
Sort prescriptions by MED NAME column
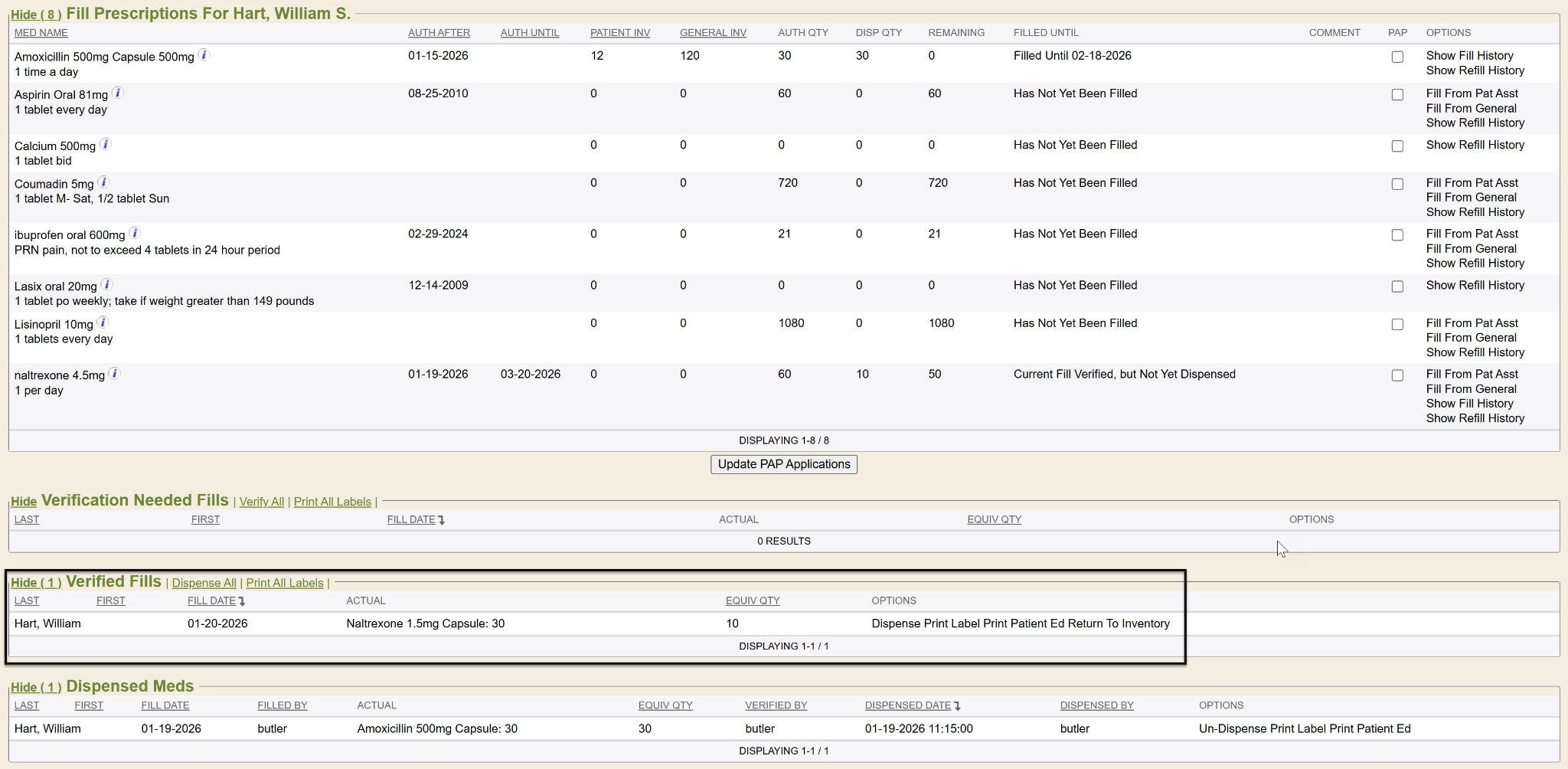41,33
